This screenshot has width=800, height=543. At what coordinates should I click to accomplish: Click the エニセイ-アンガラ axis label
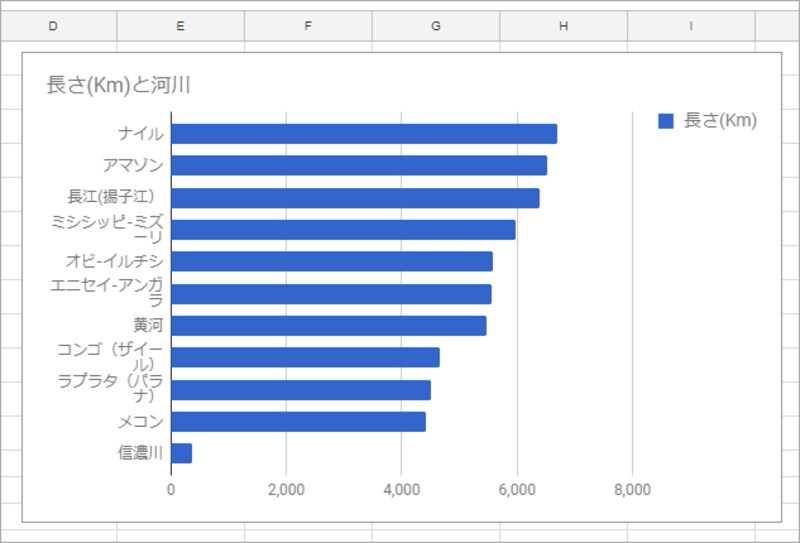(x=107, y=293)
